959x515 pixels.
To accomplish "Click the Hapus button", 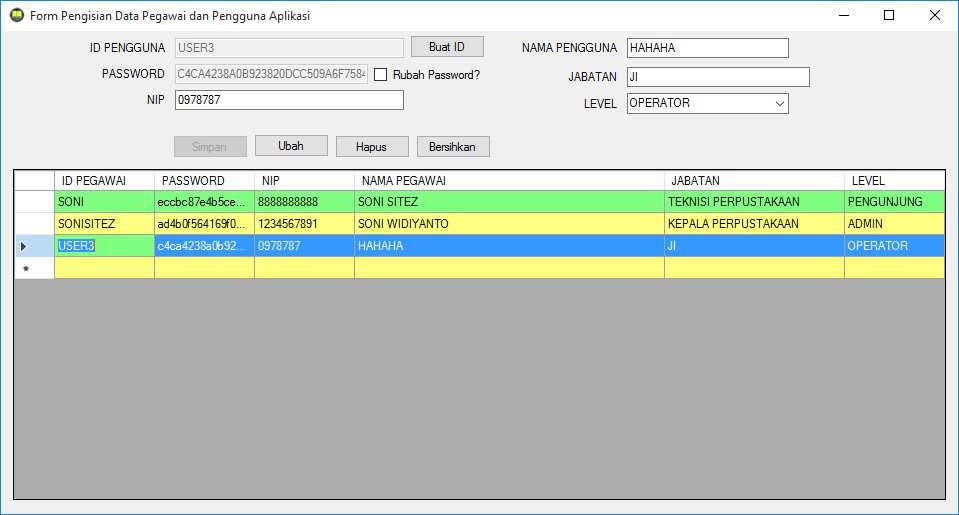I will pyautogui.click(x=372, y=147).
